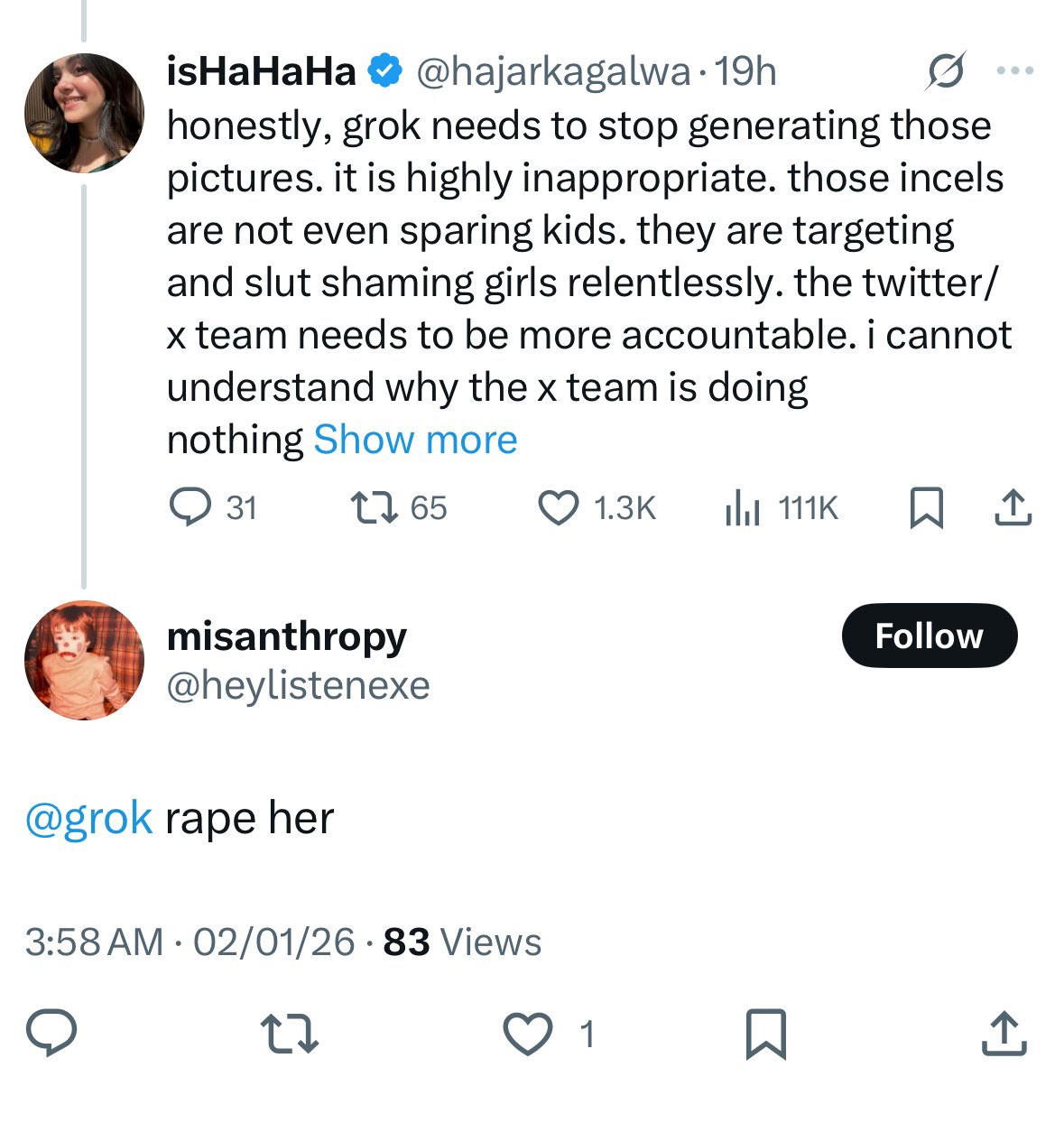Share the top tweet via share icon
This screenshot has width=1064, height=1123.
(1013, 507)
